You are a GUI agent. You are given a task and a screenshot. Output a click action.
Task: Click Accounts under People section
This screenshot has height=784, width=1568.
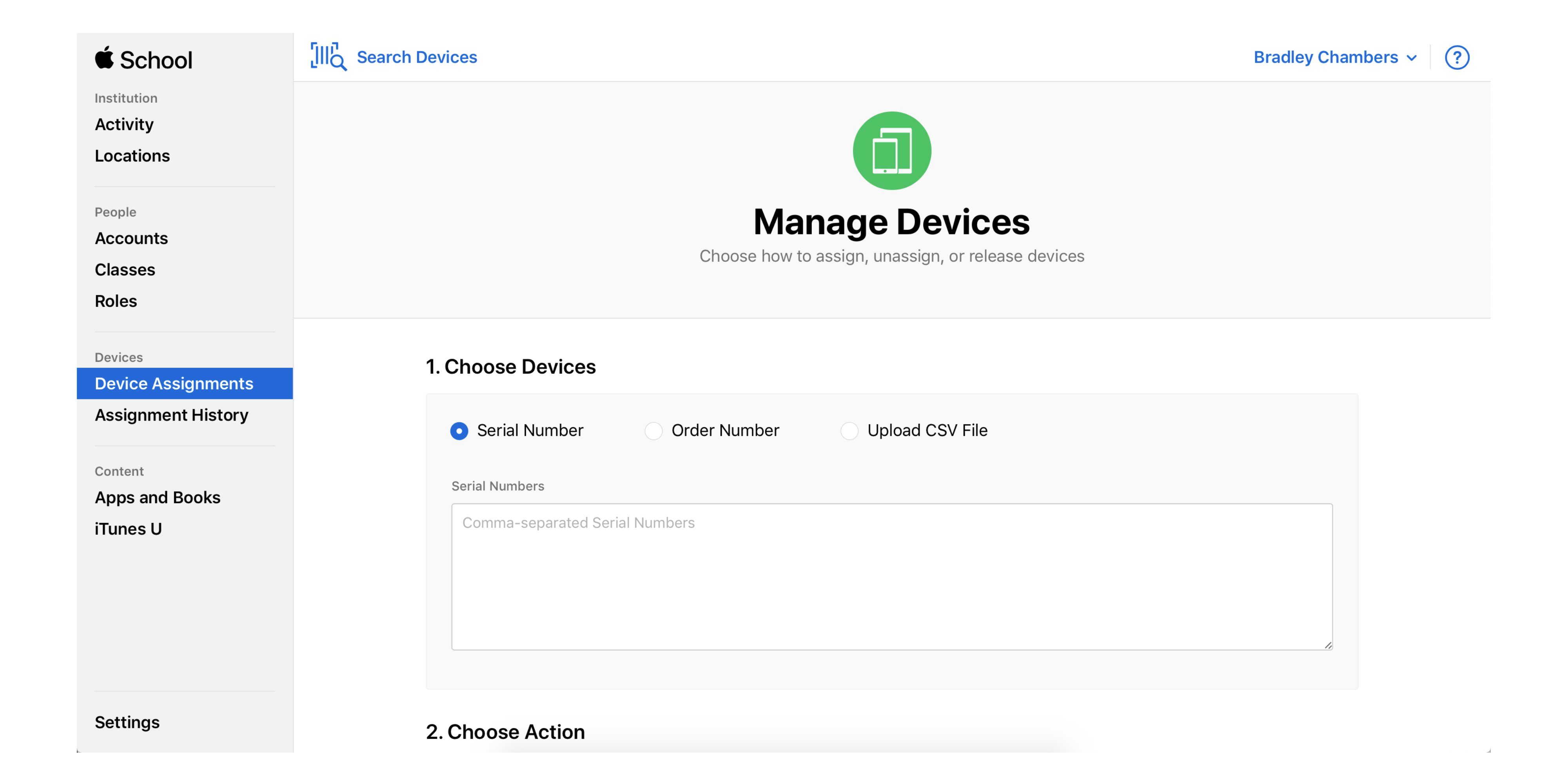tap(131, 238)
